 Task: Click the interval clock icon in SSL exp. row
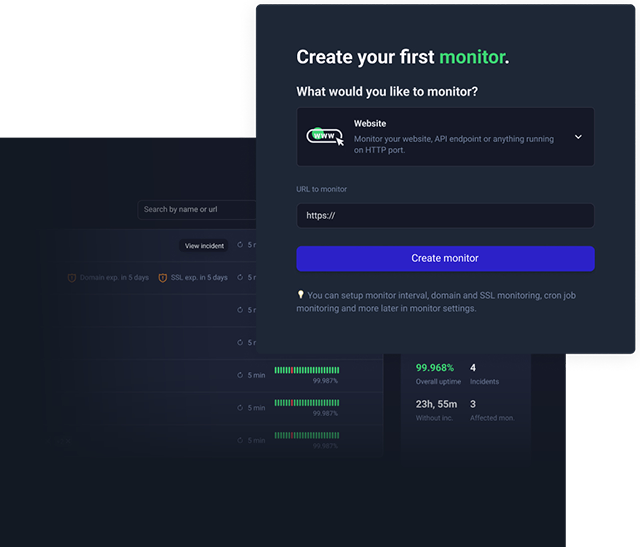coord(241,277)
